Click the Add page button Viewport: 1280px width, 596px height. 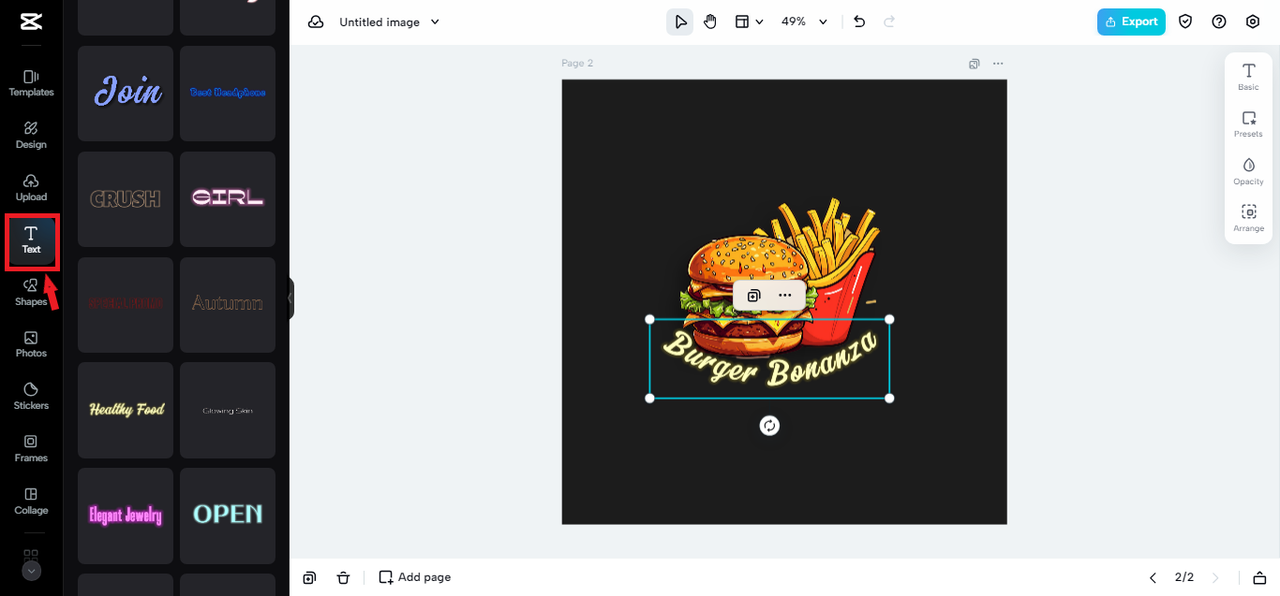pos(415,577)
